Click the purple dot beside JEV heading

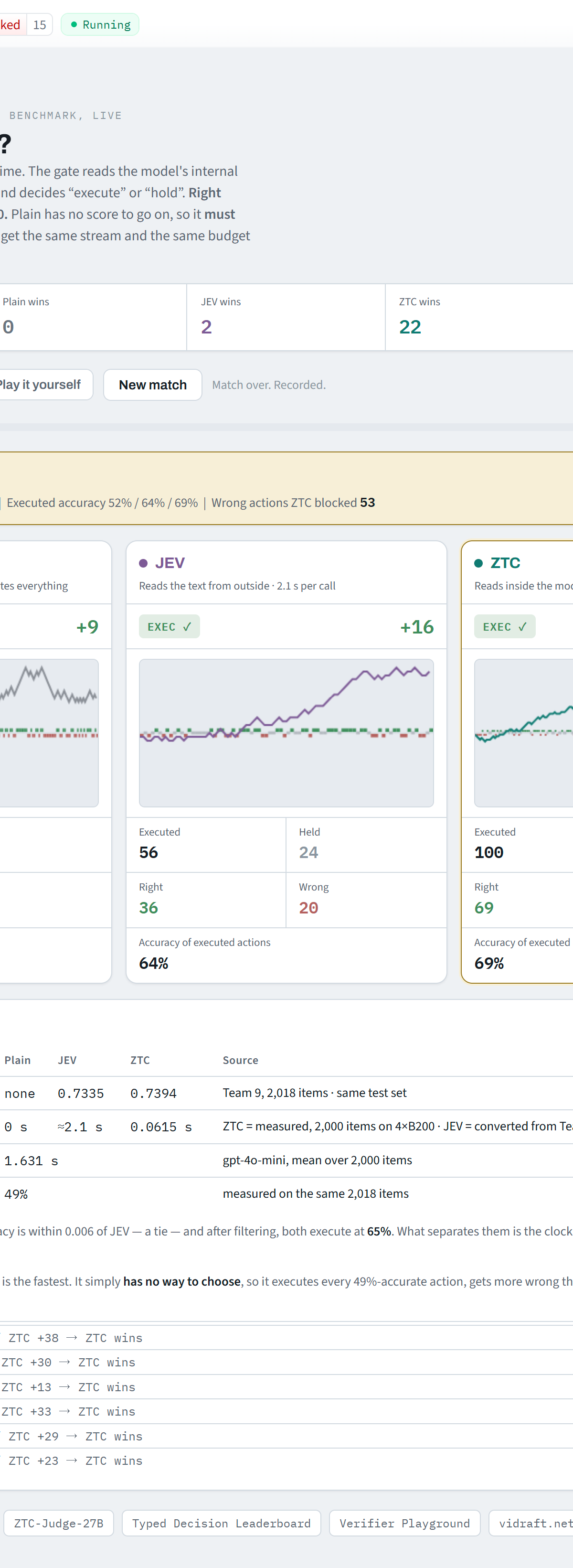[144, 563]
